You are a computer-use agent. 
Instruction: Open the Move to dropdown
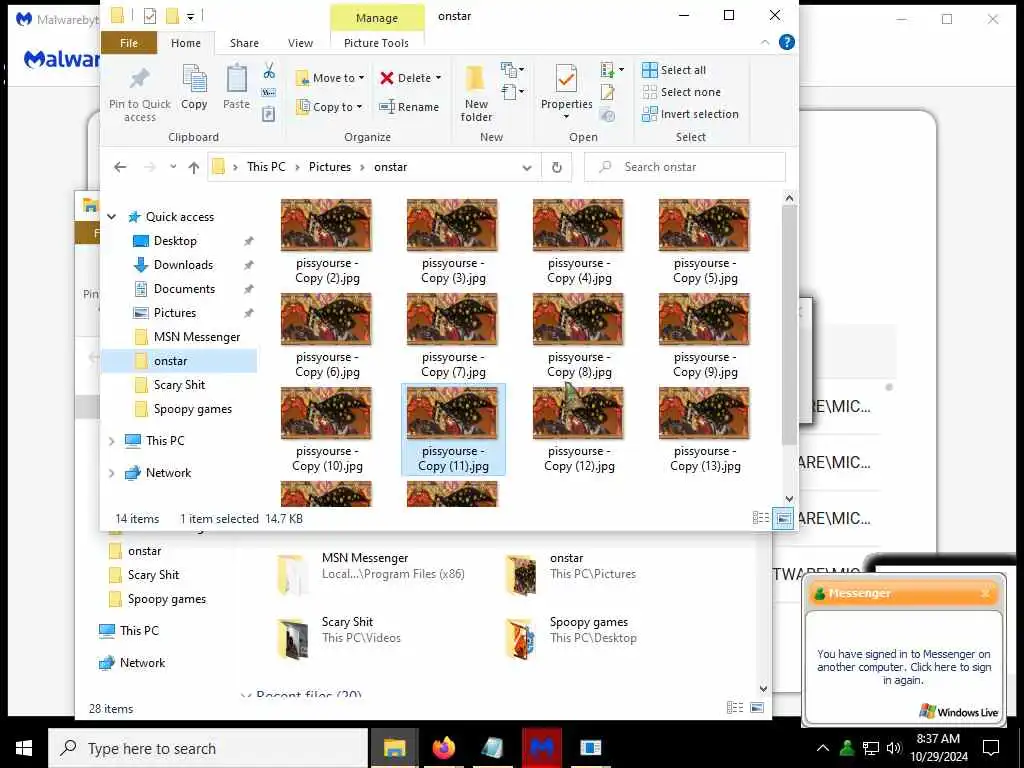click(330, 78)
